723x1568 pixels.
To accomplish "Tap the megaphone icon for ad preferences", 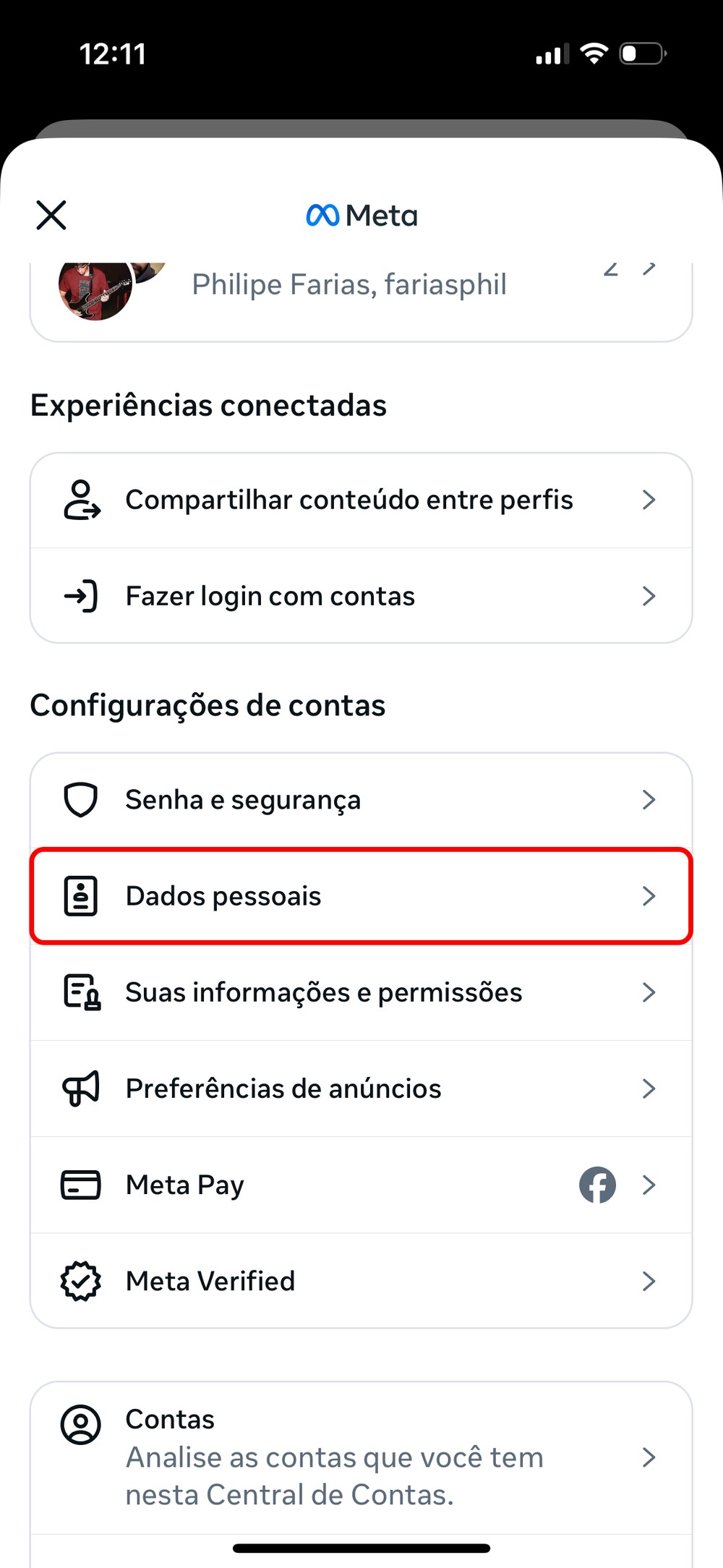I will tap(81, 1088).
